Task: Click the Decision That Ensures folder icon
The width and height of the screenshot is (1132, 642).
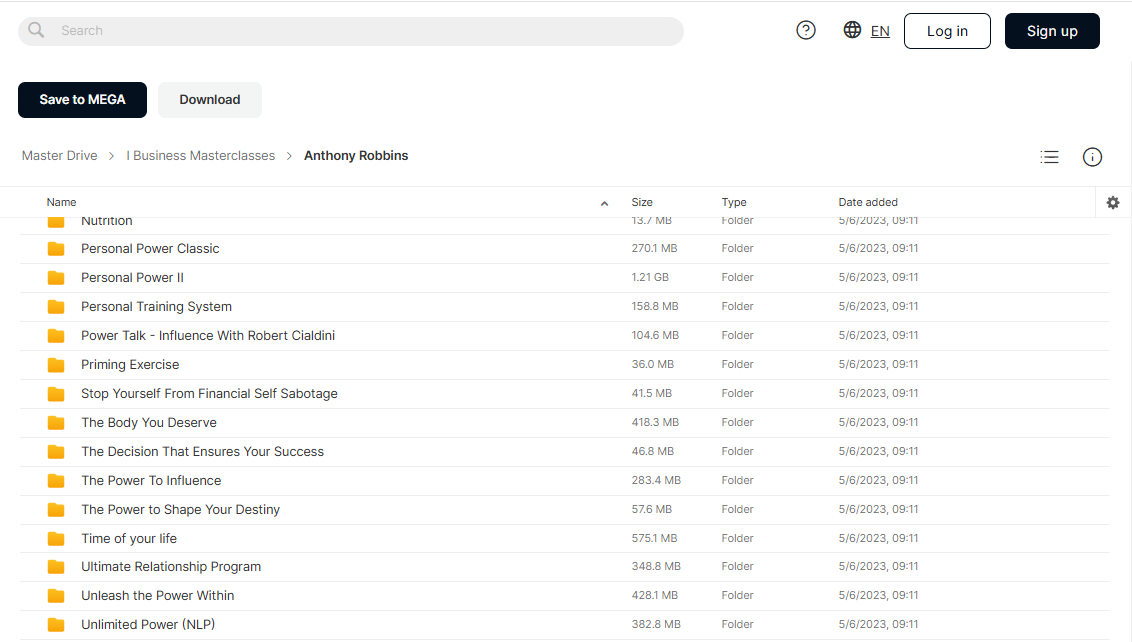Action: (x=56, y=451)
